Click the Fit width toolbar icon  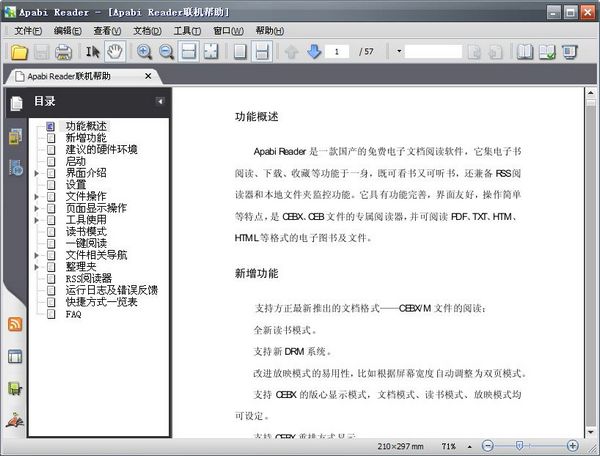tap(189, 52)
